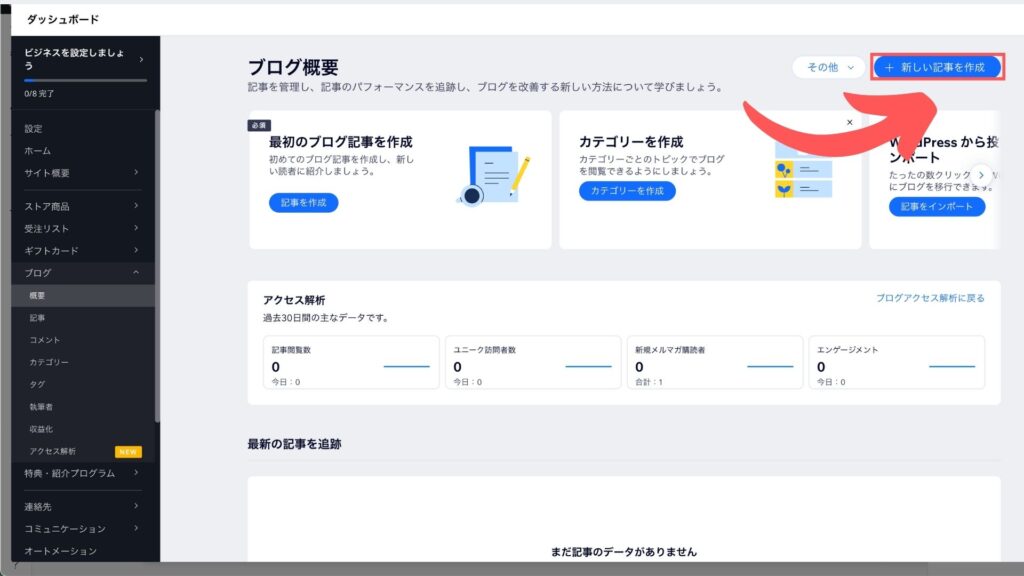Click the 最初のブログ記事を作成 card title

341,142
